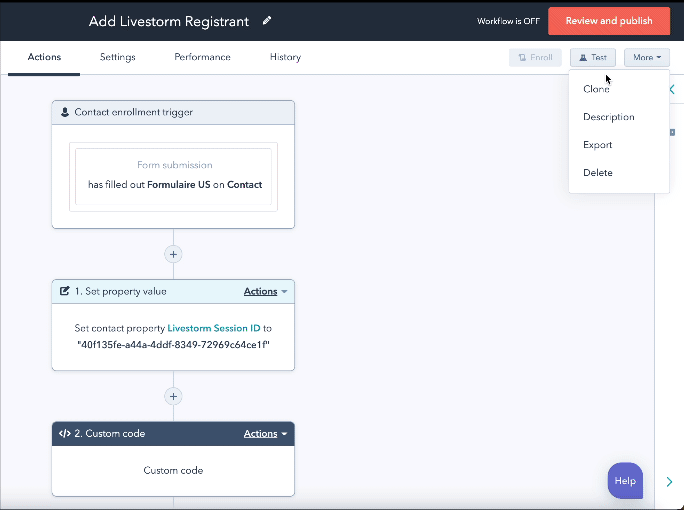Image resolution: width=684 pixels, height=510 pixels.
Task: Click the Add Livestorm Registrant title
Action: 169,21
